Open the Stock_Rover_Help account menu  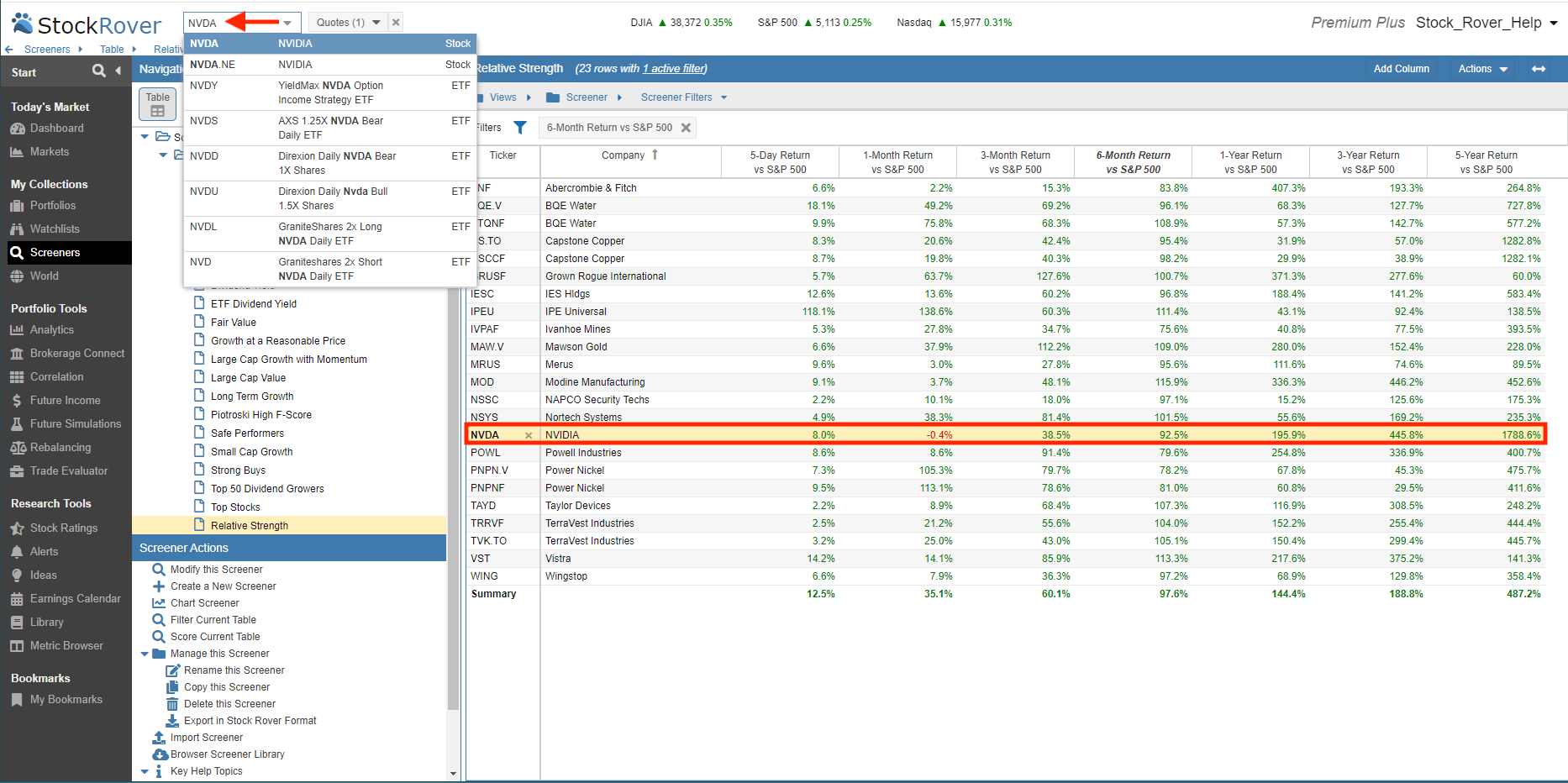pos(1486,23)
